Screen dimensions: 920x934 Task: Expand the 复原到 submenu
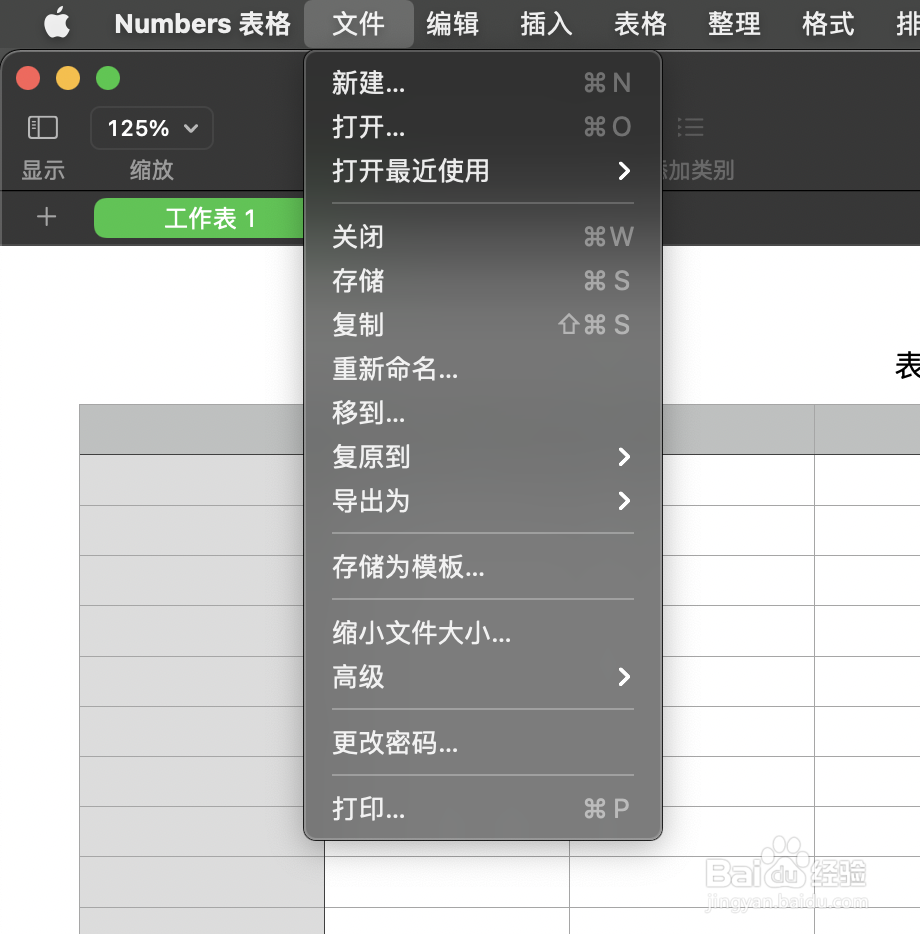click(x=483, y=457)
